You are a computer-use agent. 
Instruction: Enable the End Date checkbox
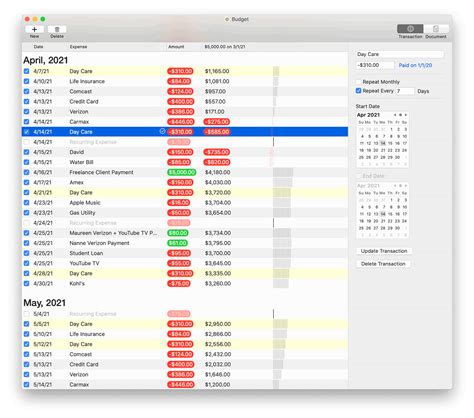[x=359, y=176]
